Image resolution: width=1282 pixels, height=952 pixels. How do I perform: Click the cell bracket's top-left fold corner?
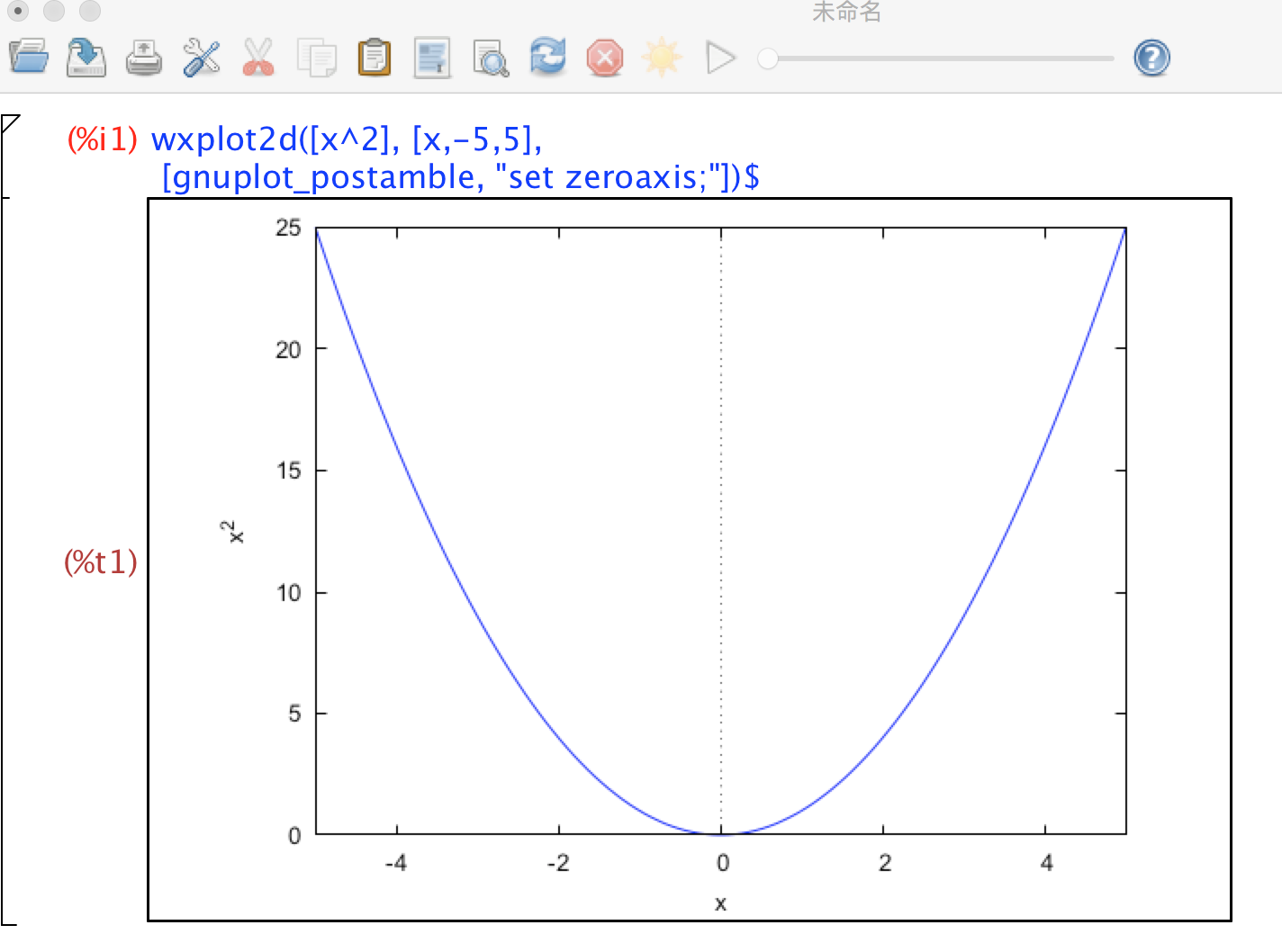click(x=11, y=123)
